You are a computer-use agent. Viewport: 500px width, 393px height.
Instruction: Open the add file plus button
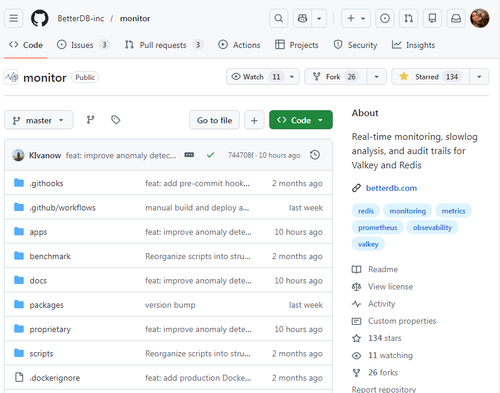point(254,120)
